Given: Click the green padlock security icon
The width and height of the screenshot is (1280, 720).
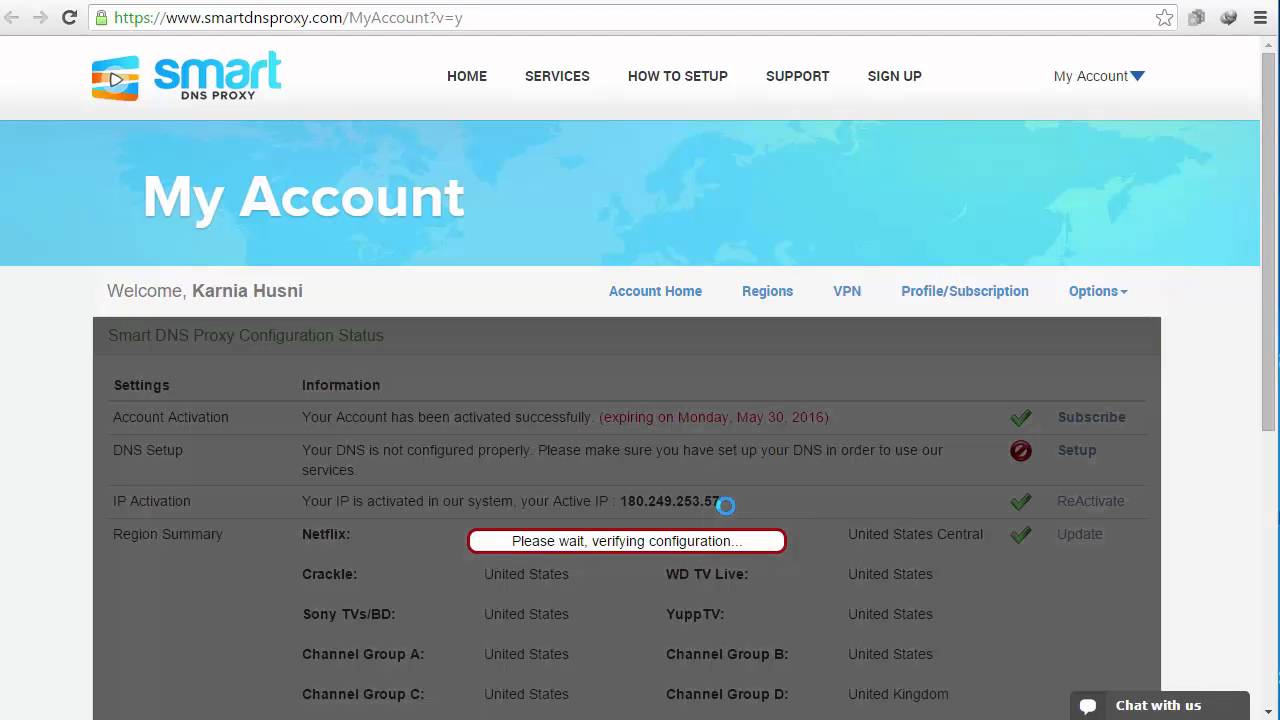Looking at the screenshot, I should click(101, 18).
